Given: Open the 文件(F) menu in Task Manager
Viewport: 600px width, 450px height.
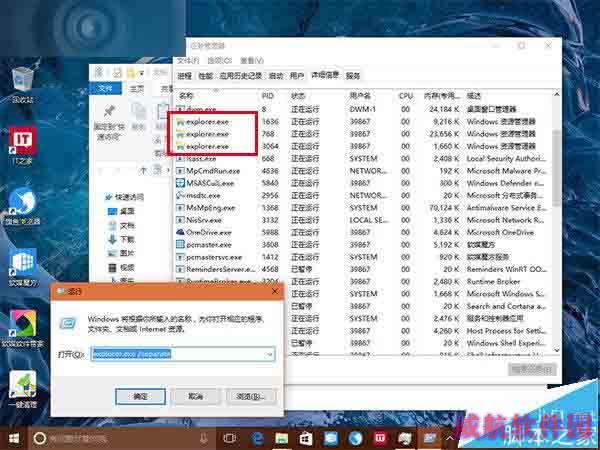Looking at the screenshot, I should [x=188, y=61].
